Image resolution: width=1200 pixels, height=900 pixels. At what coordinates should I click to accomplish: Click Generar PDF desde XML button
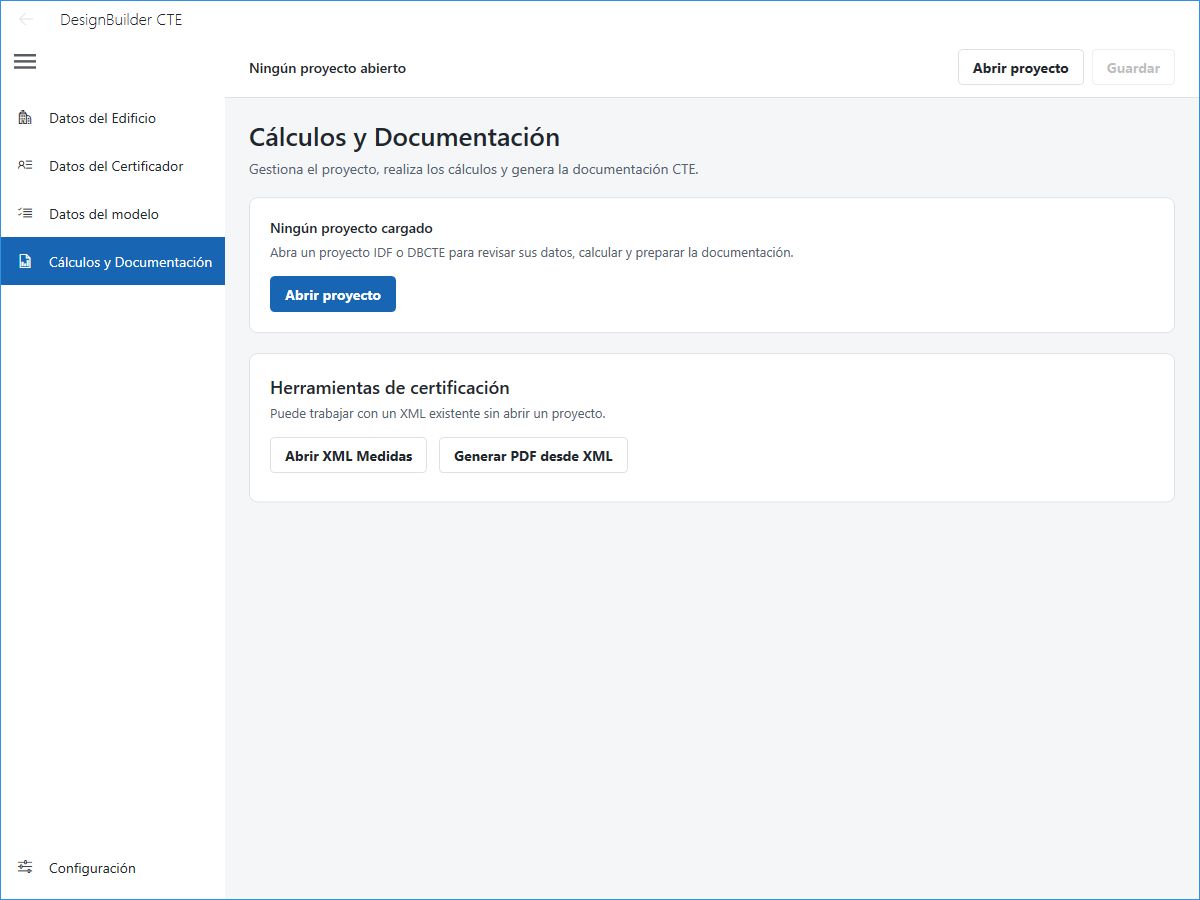pos(533,455)
